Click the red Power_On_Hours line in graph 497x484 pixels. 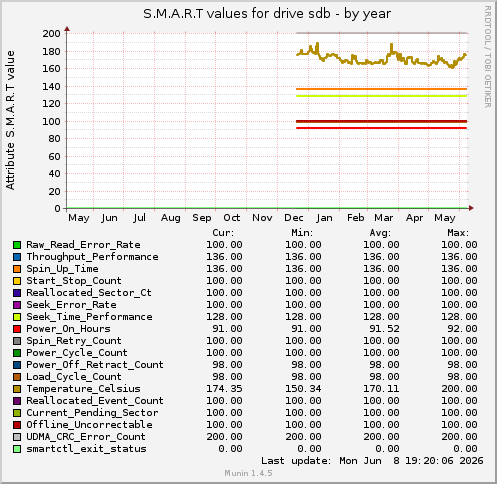(381, 128)
